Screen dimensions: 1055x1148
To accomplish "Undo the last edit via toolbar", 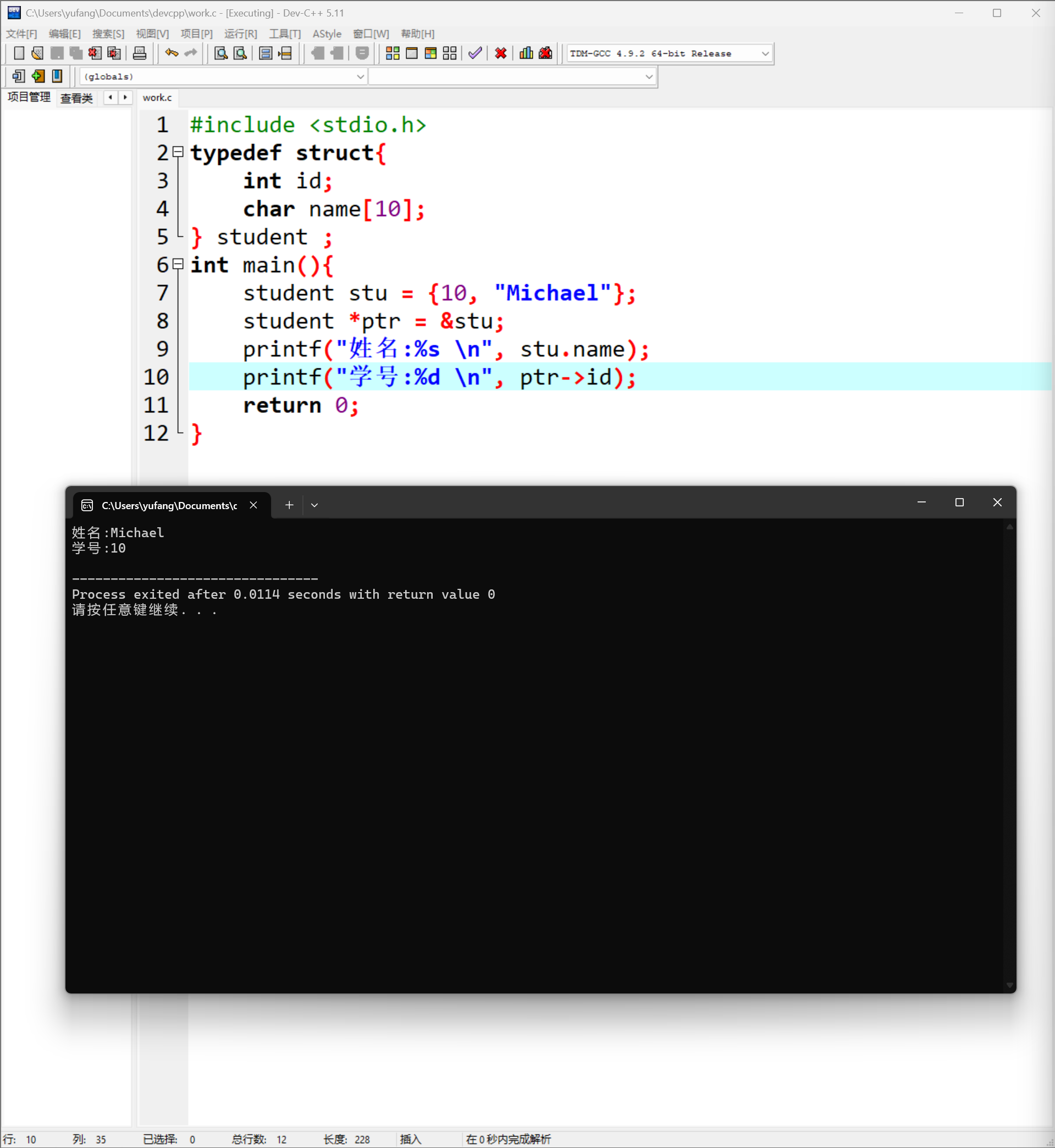I will click(x=172, y=53).
